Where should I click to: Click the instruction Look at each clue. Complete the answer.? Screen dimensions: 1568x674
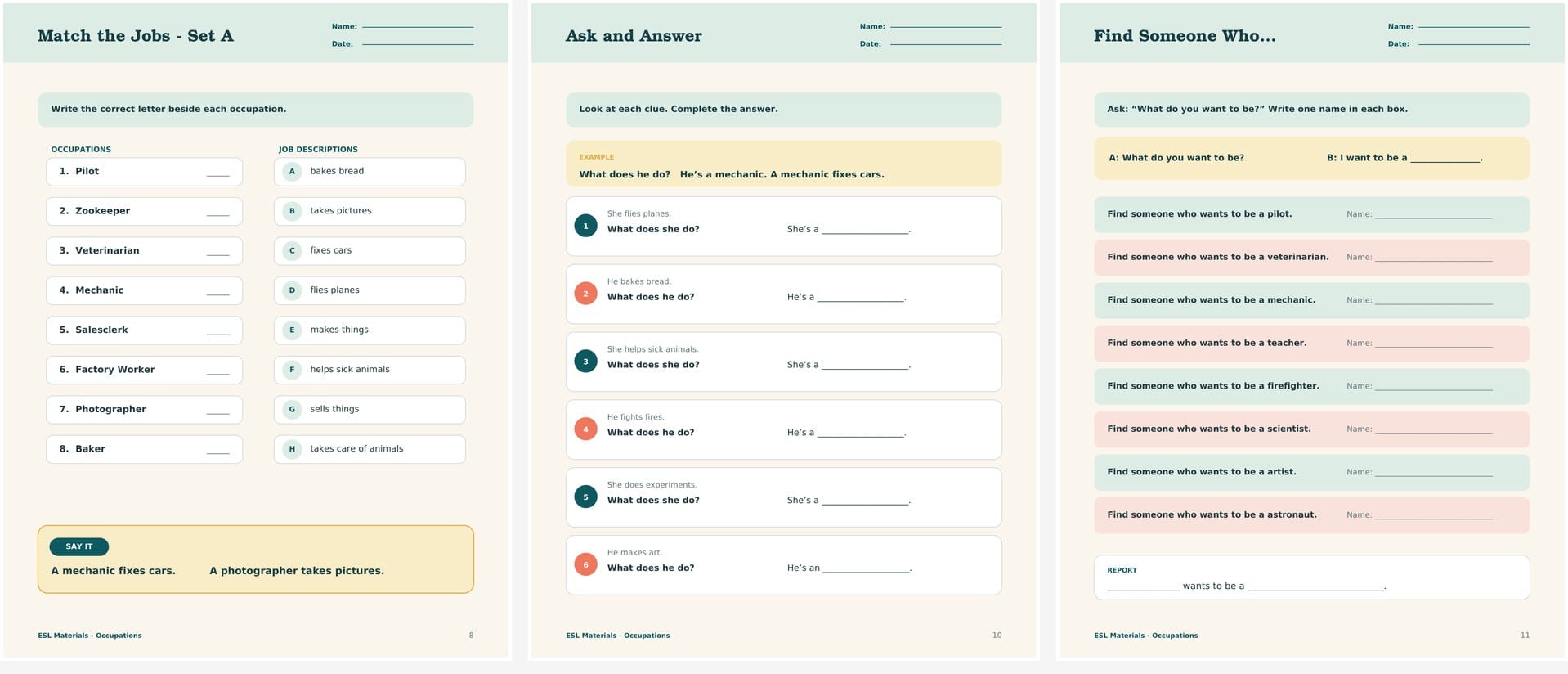[x=679, y=109]
